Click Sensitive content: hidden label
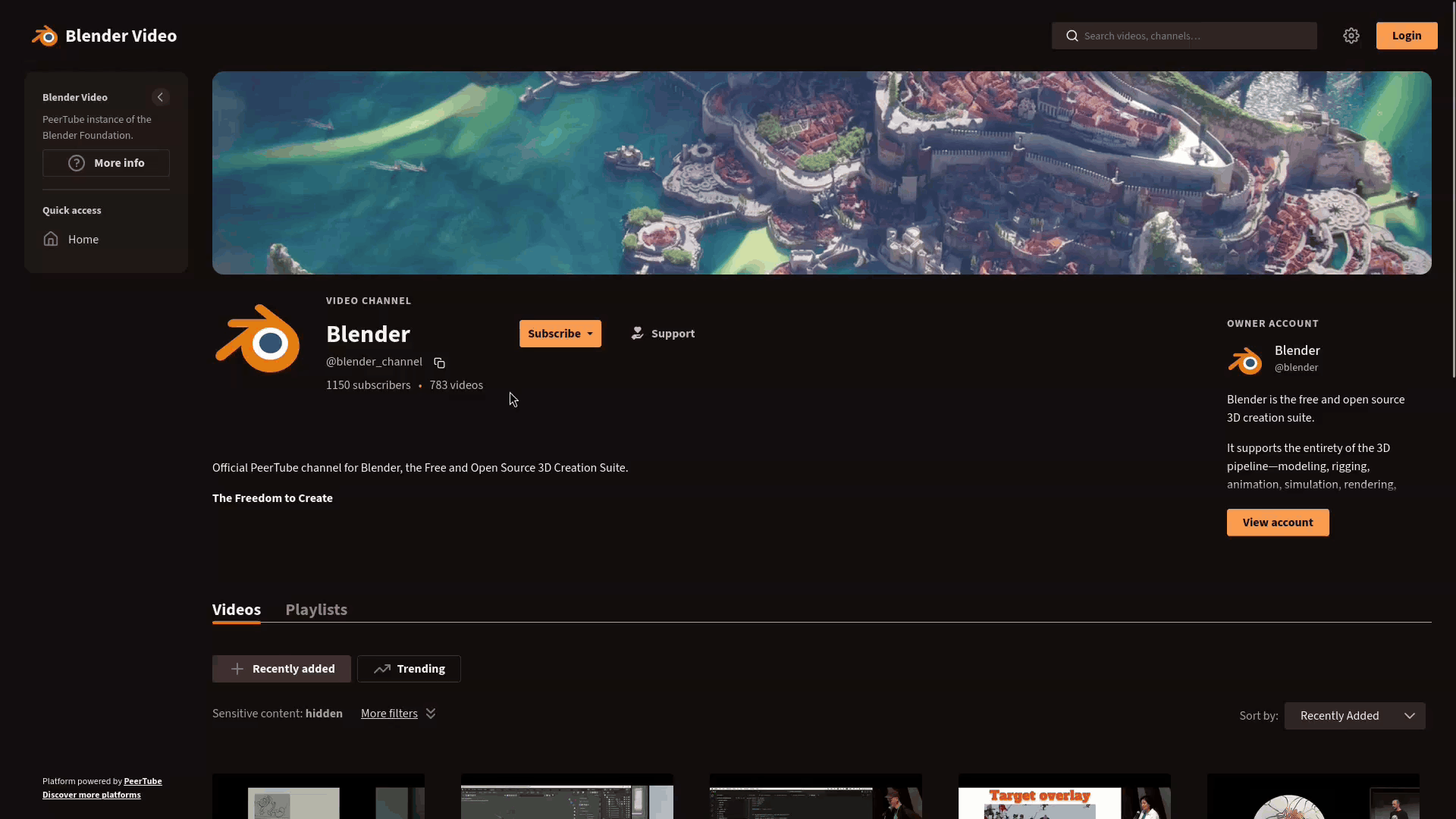The width and height of the screenshot is (1456, 819). pyautogui.click(x=278, y=714)
